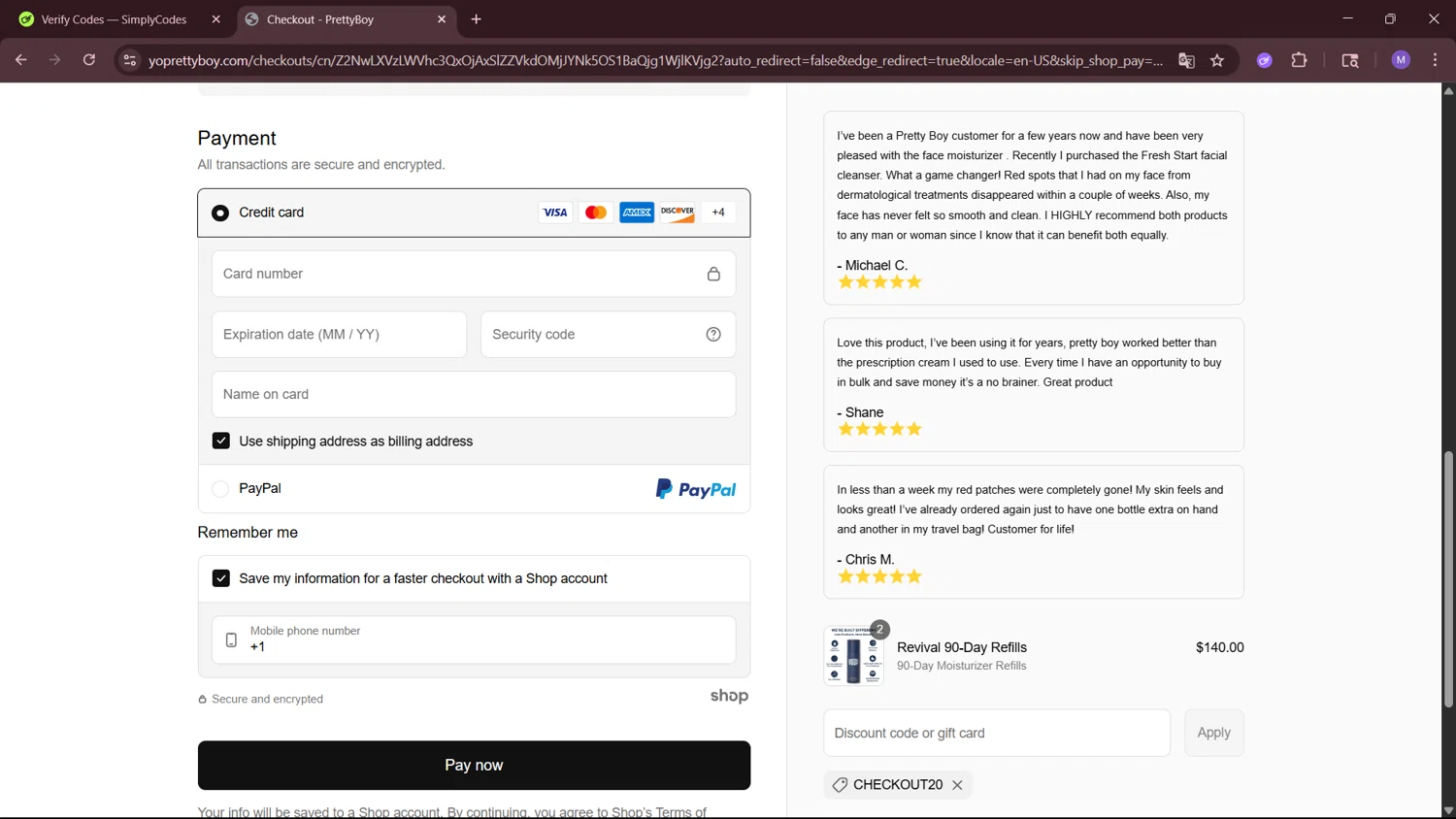
Task: Select the Credit card radio button
Action: [220, 213]
